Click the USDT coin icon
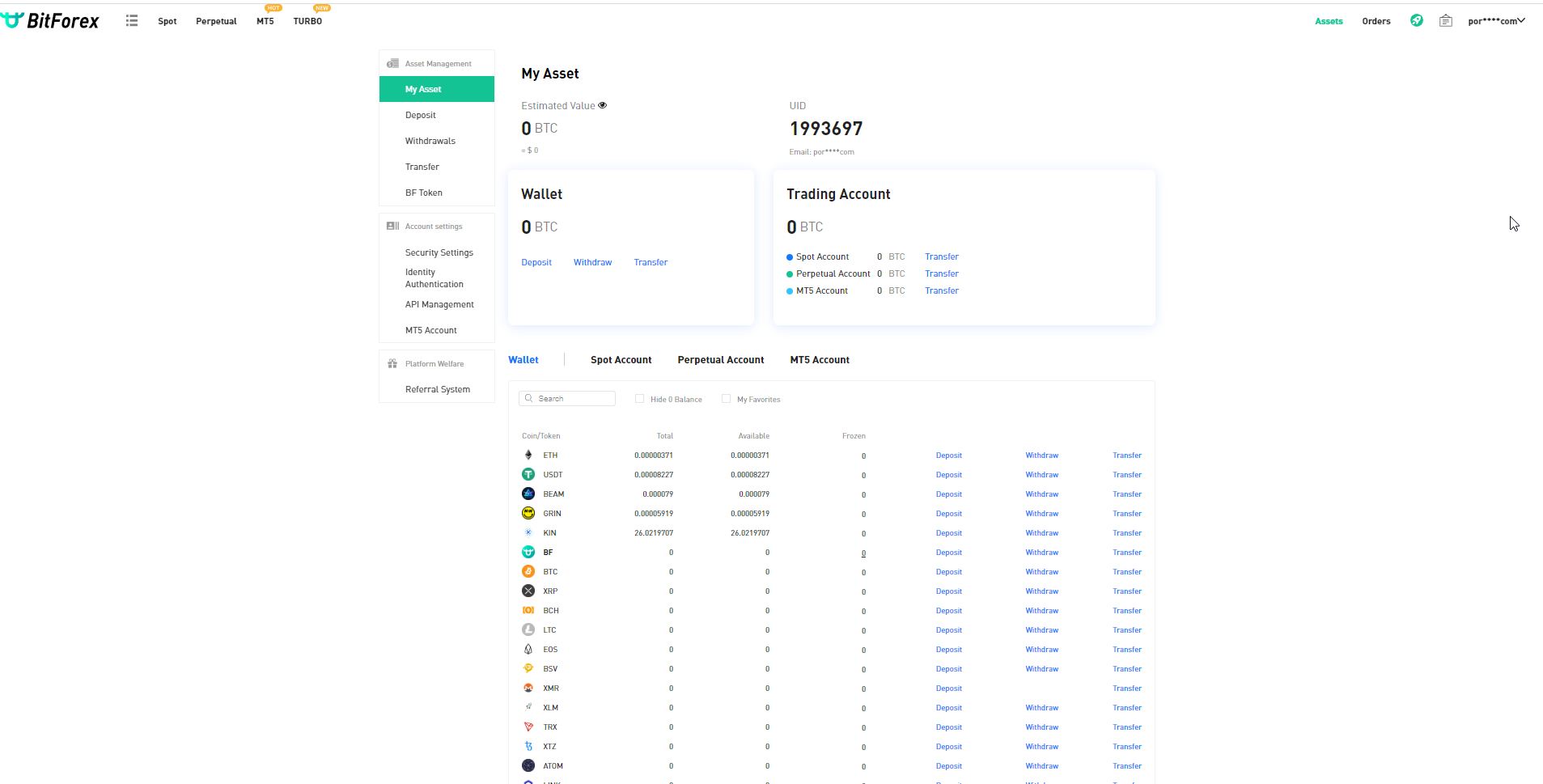 [x=528, y=474]
